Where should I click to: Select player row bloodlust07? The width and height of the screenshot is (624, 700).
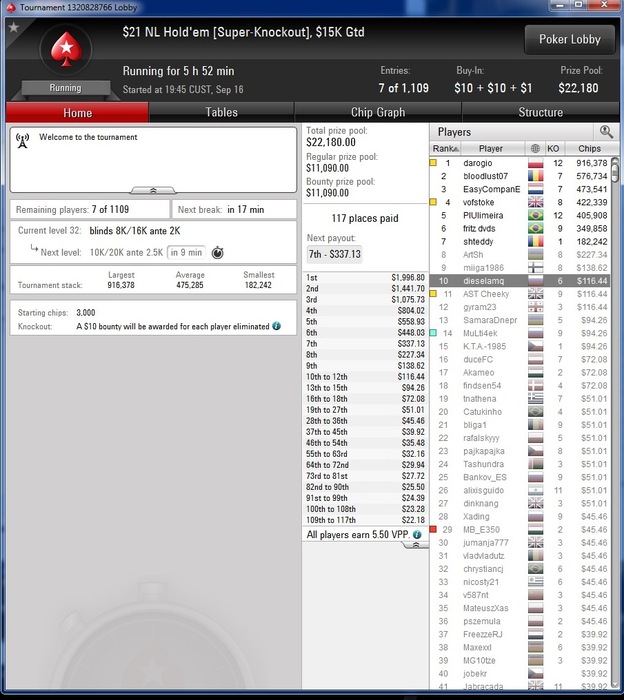(520, 176)
